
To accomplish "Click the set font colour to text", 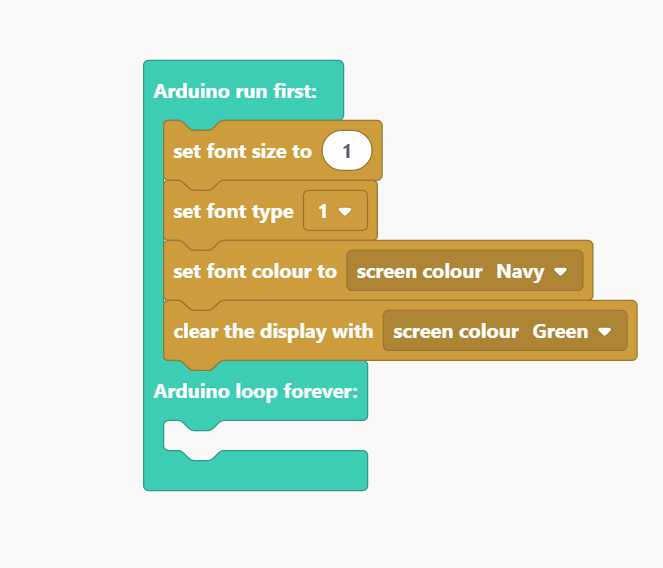I will 255,271.
